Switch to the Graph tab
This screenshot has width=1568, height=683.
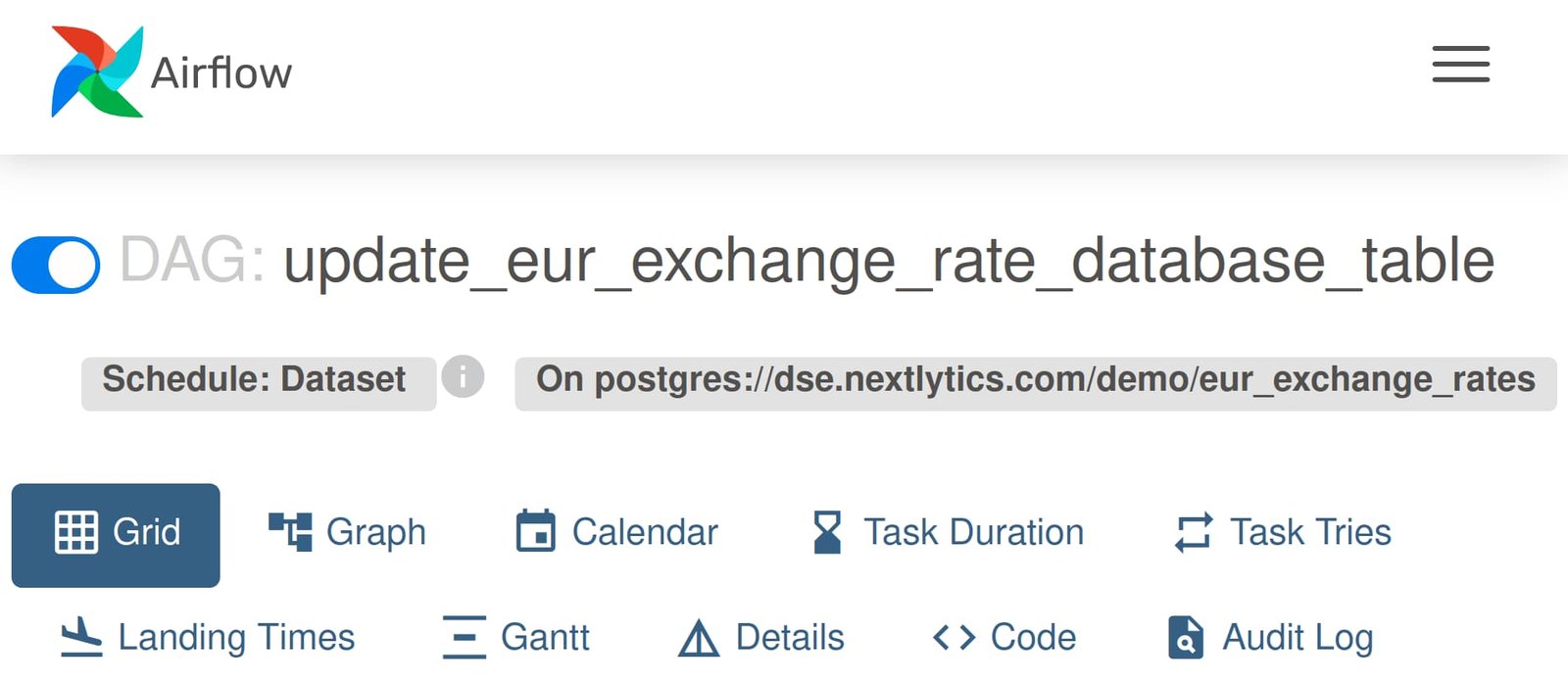(348, 532)
